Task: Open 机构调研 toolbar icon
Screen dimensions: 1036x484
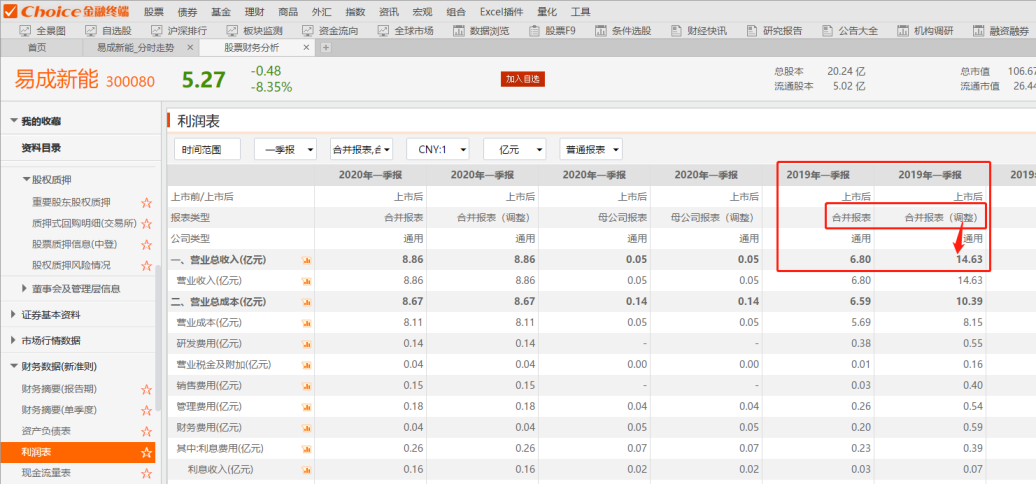Action: [x=903, y=30]
